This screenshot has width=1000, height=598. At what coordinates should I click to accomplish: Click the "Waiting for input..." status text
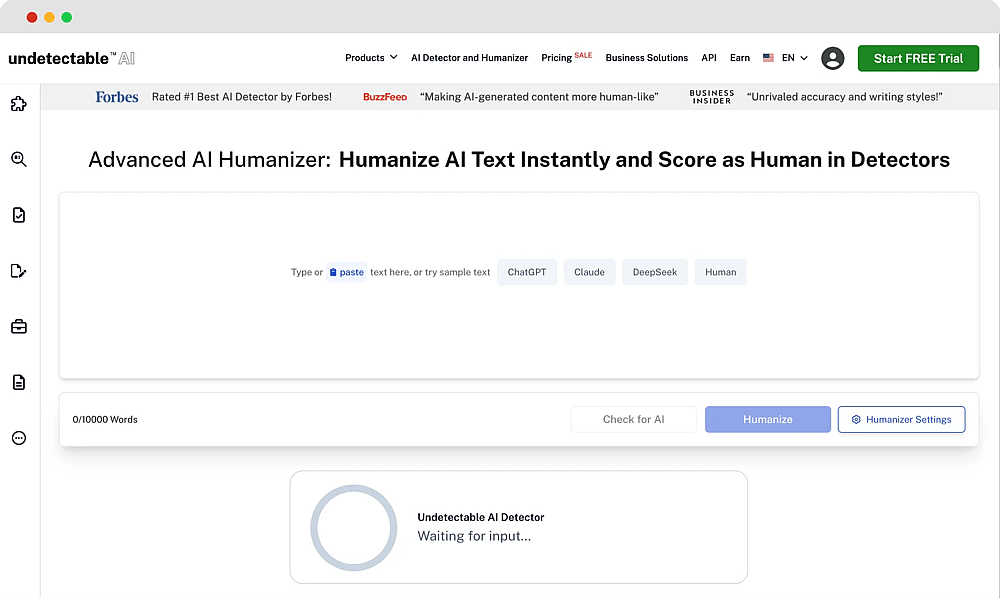(474, 536)
